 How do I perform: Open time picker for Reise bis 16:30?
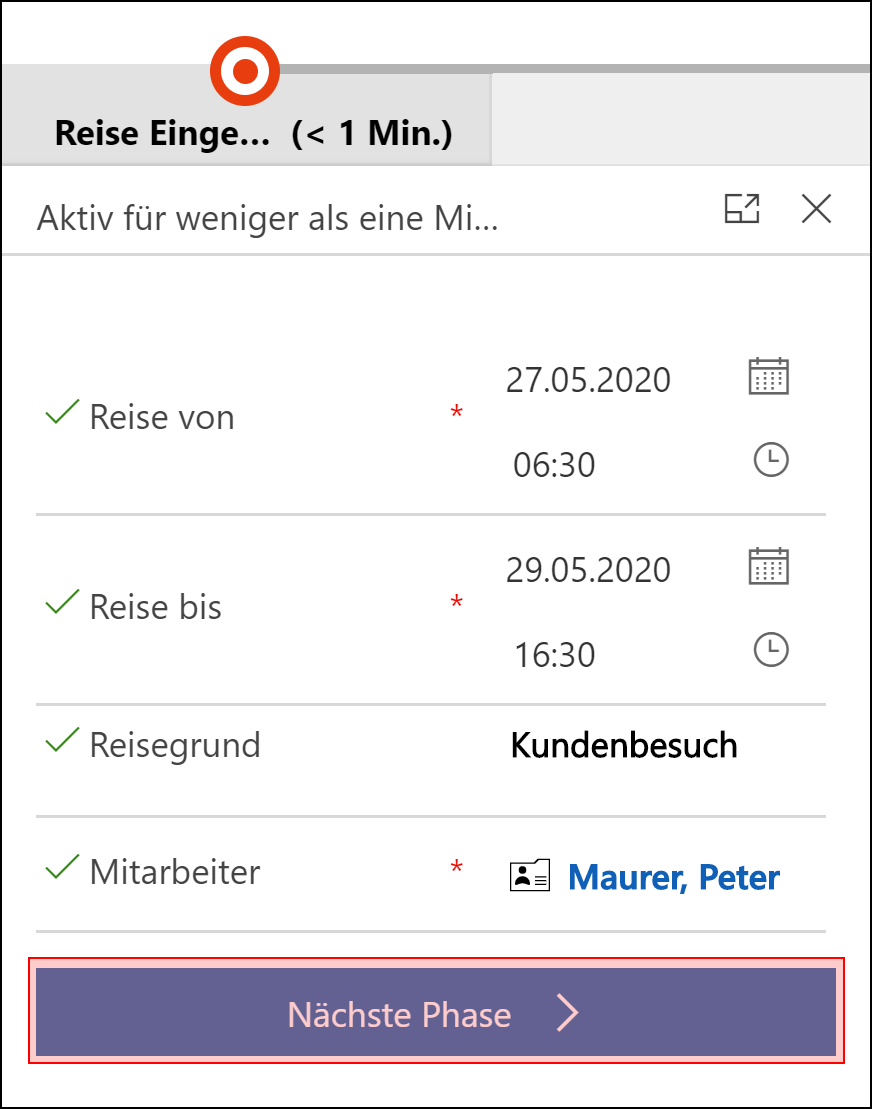(x=771, y=649)
